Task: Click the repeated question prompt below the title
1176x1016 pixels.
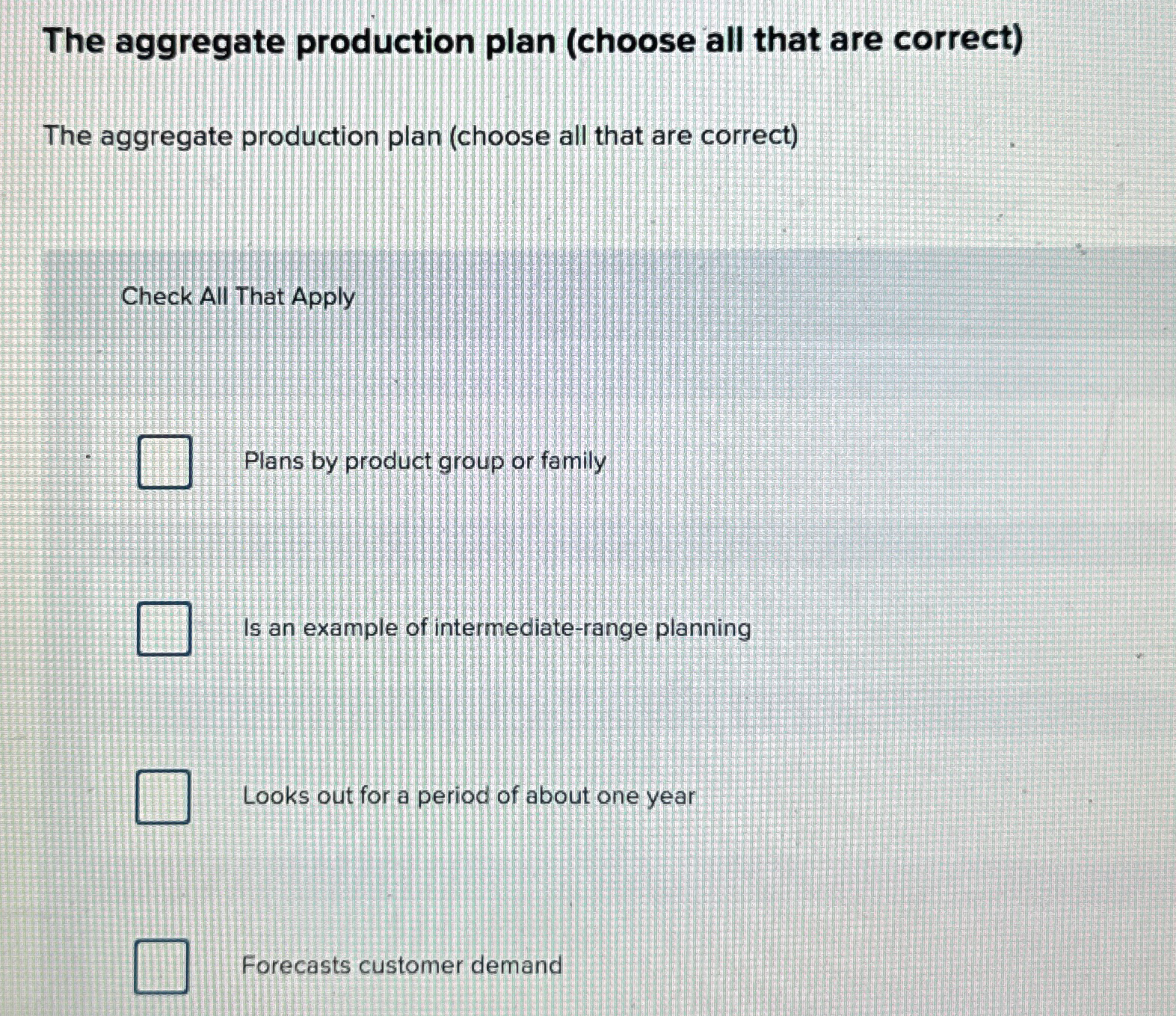Action: [421, 136]
